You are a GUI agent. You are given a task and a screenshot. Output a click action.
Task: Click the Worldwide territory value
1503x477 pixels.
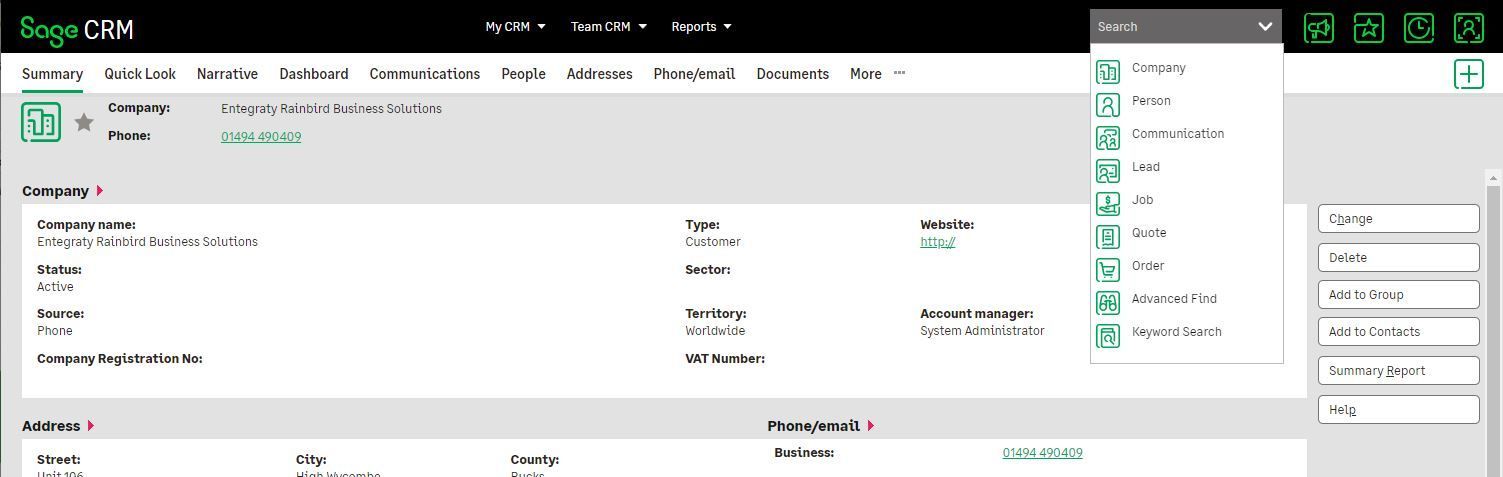click(x=715, y=331)
